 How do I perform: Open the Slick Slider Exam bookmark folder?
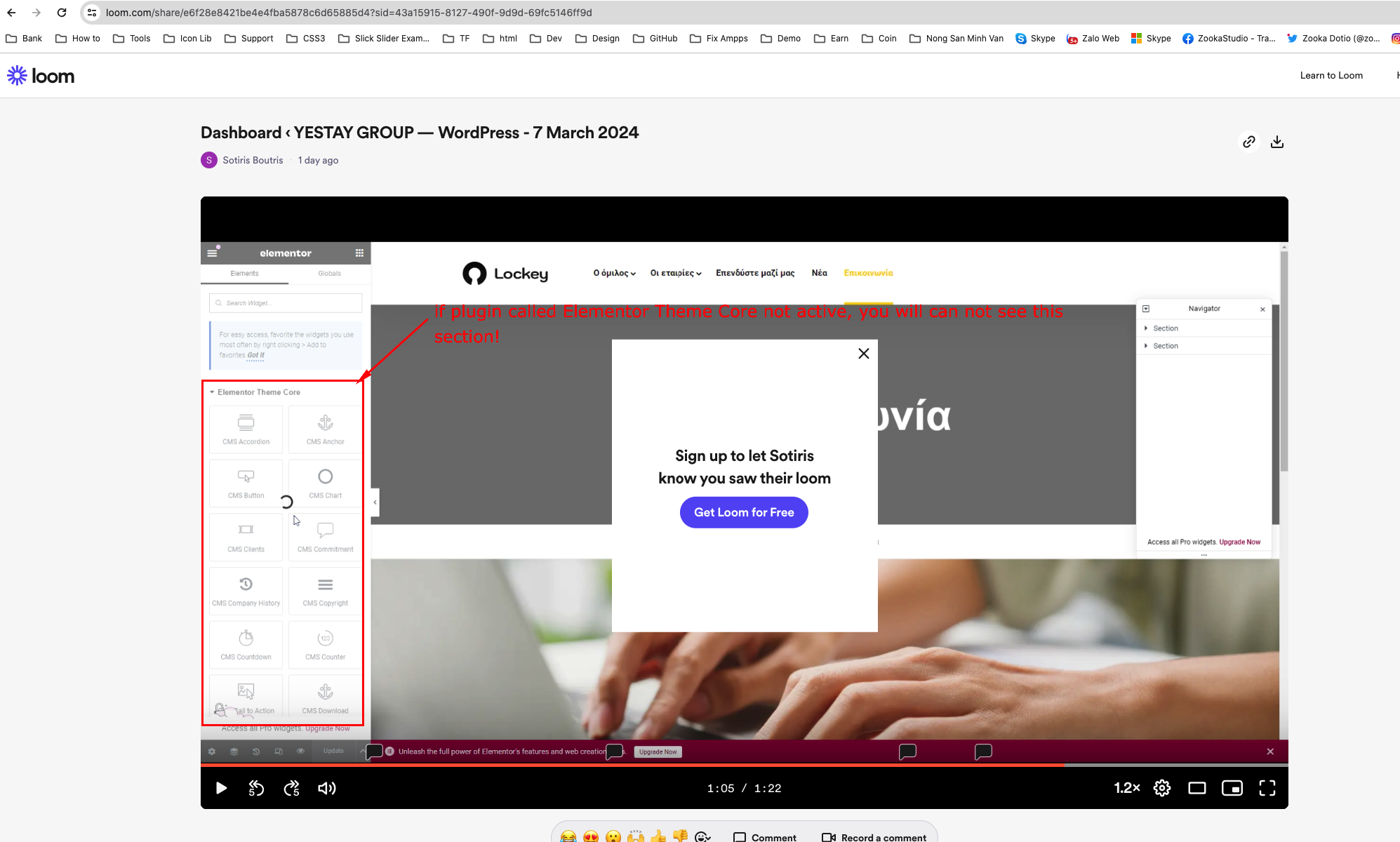click(384, 39)
